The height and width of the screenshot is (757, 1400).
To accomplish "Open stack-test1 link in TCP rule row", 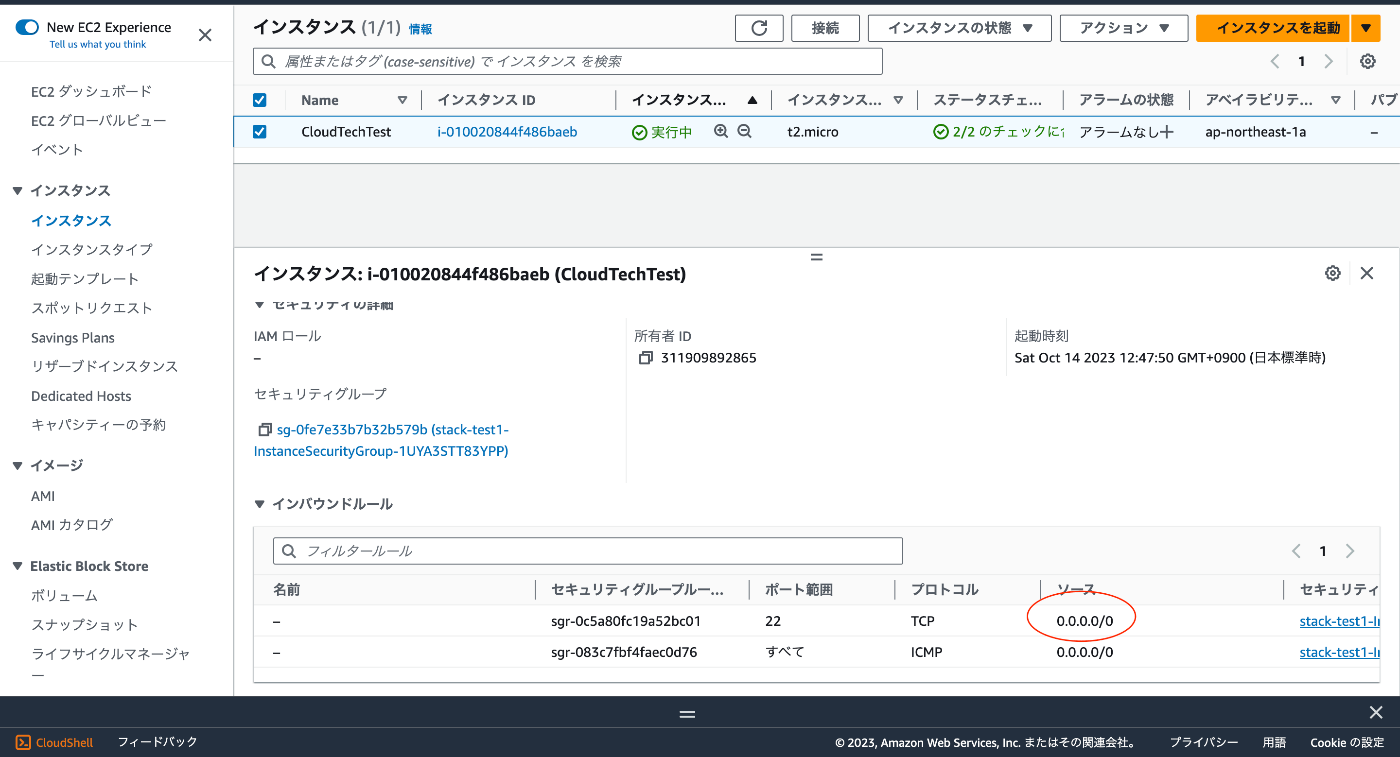I will [1340, 621].
